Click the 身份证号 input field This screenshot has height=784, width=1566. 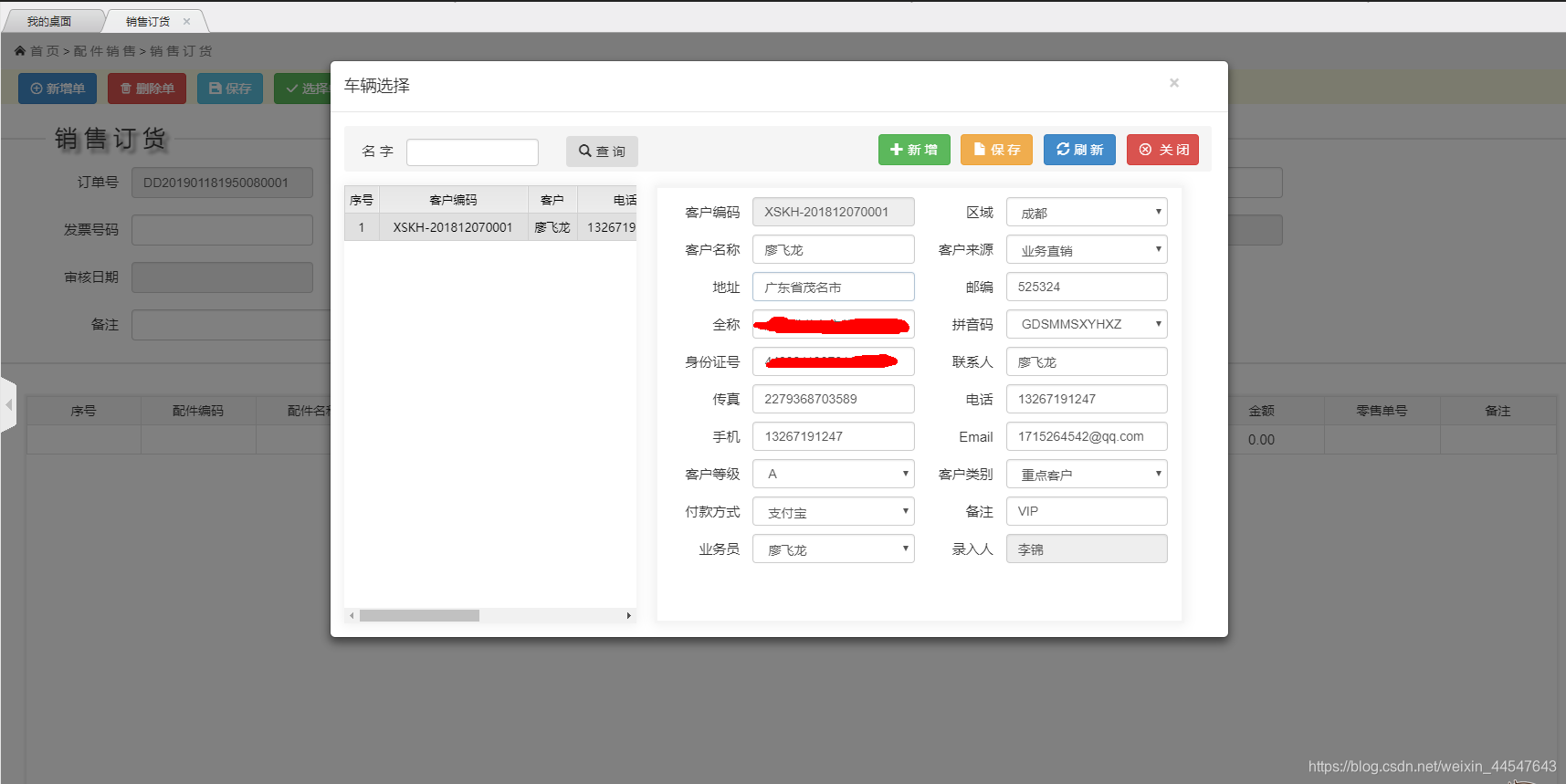833,361
